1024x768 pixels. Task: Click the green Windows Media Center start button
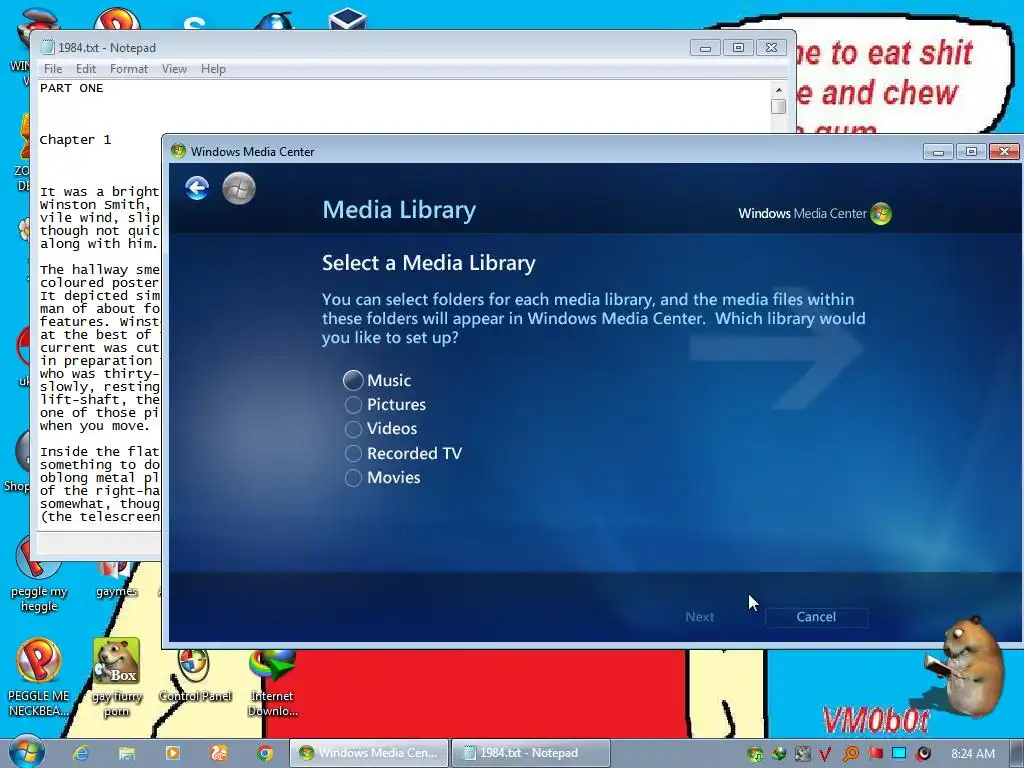[238, 188]
